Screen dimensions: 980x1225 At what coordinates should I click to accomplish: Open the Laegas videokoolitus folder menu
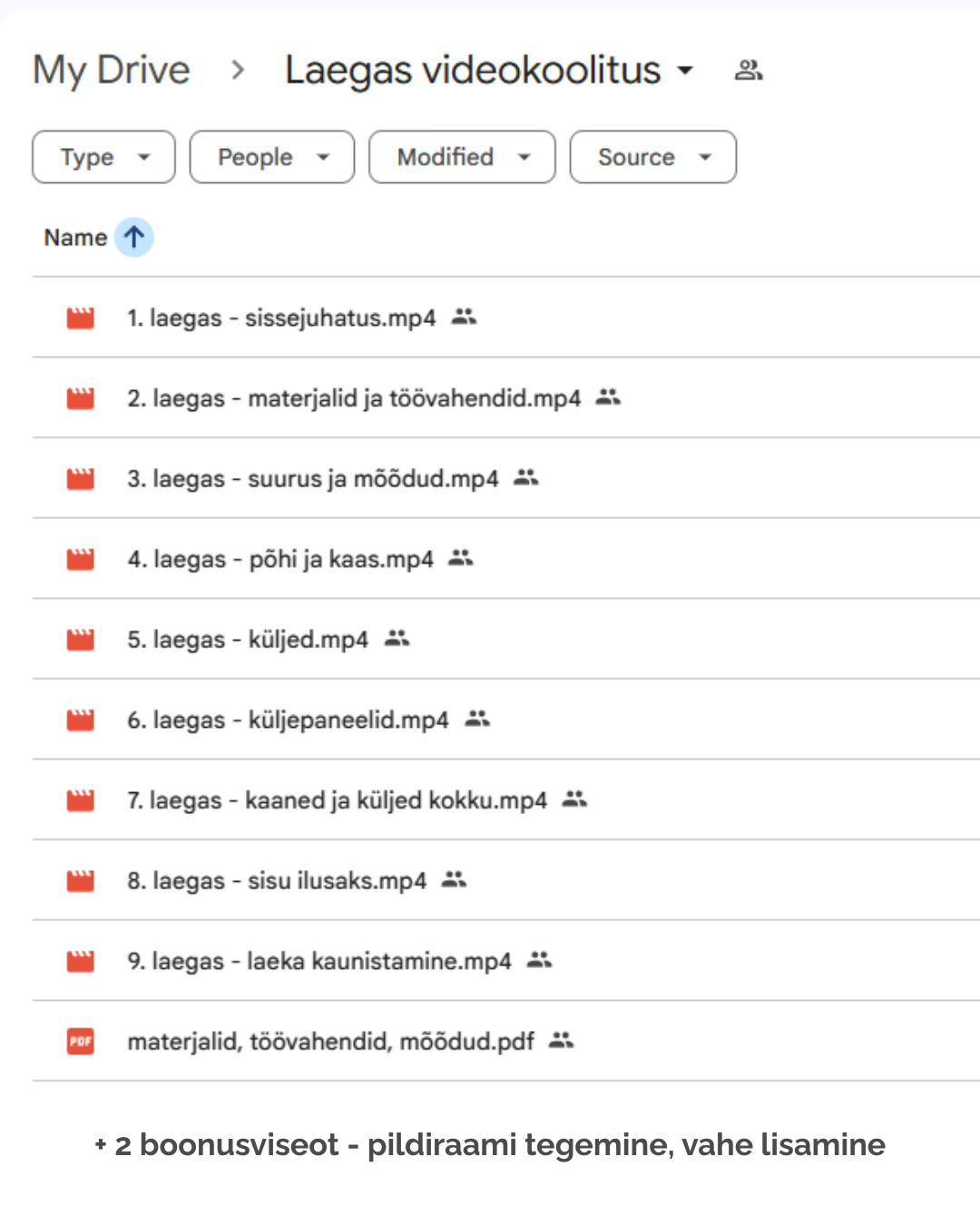[686, 69]
